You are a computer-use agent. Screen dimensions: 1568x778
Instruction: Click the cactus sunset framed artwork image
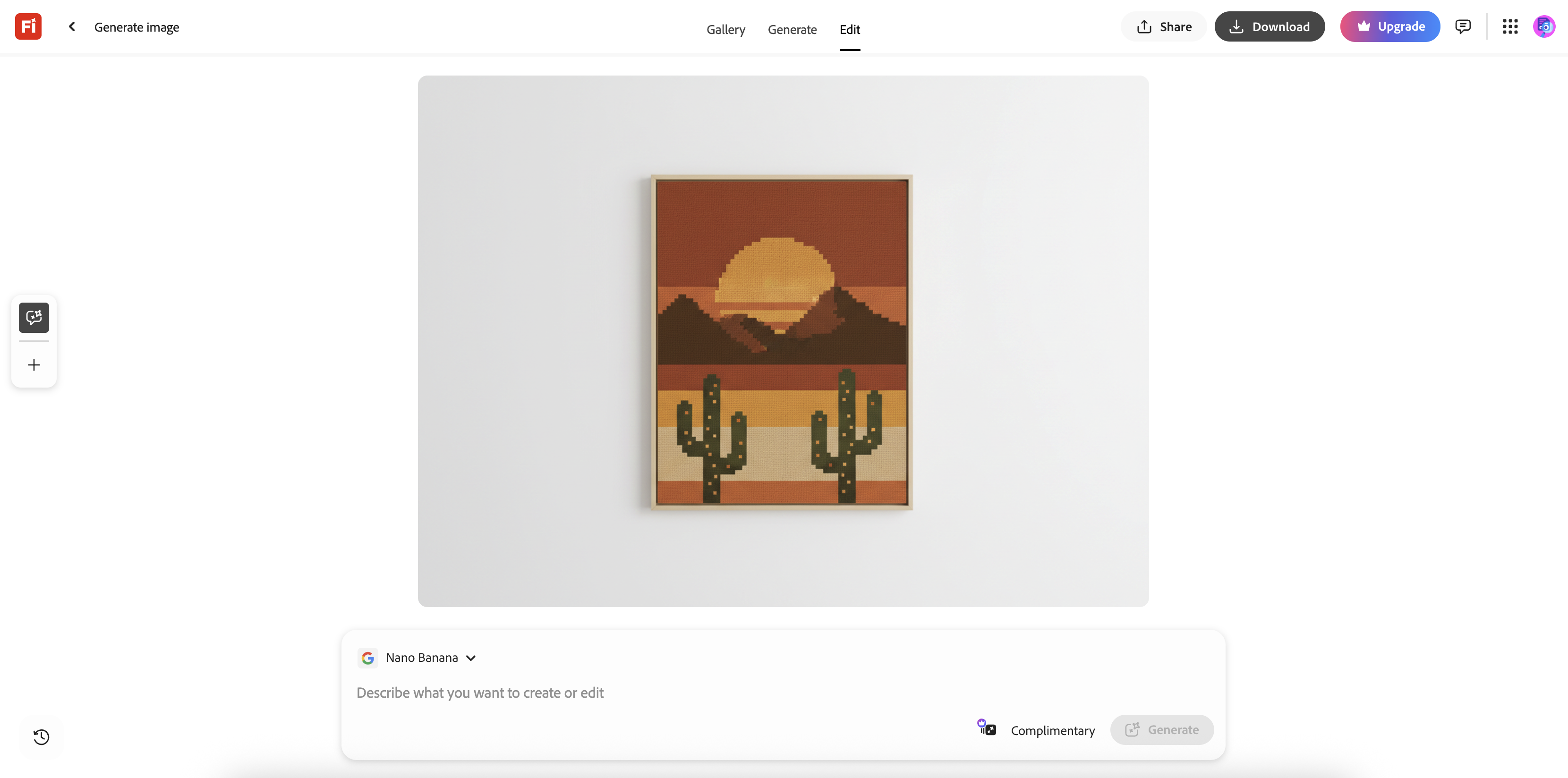pyautogui.click(x=782, y=342)
